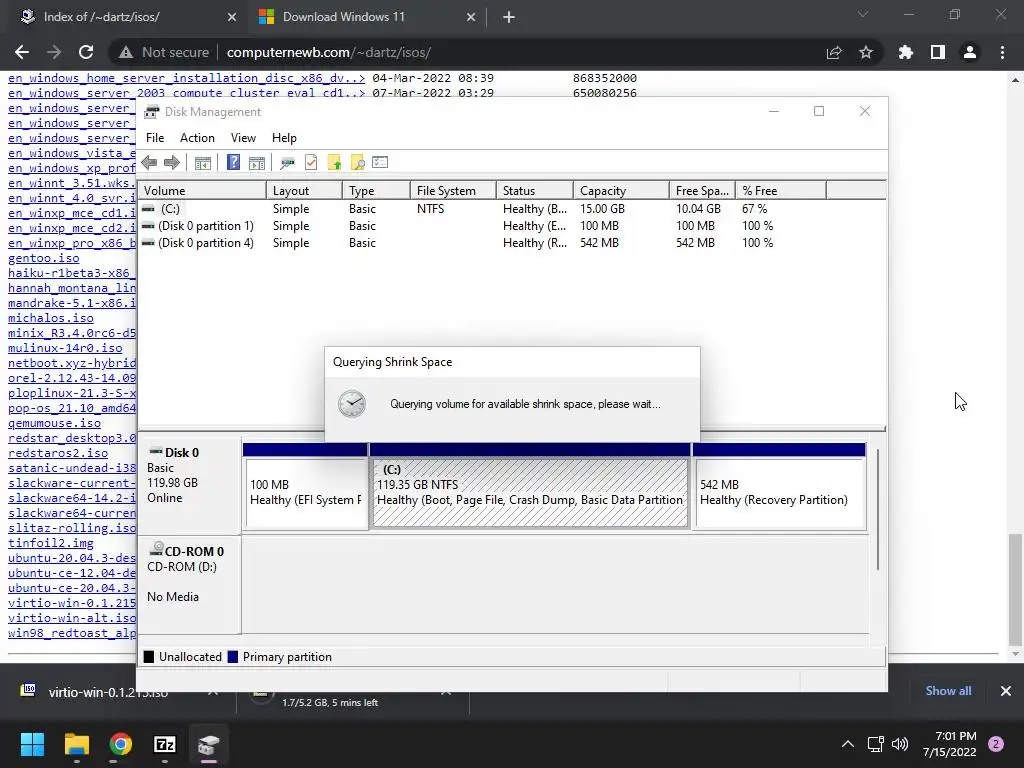
Task: Open File Explorer from the taskbar
Action: 76,744
